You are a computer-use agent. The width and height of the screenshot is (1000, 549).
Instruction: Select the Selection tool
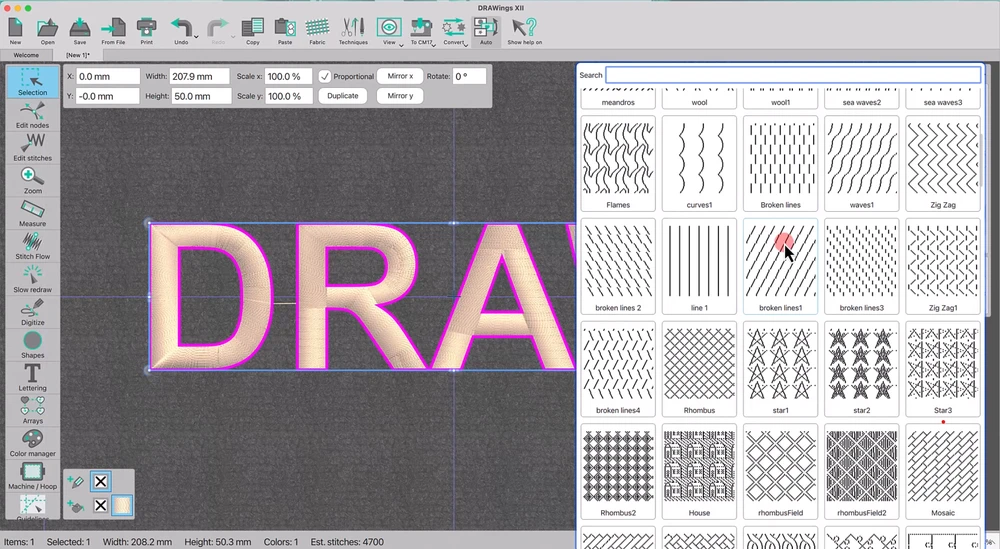point(33,82)
